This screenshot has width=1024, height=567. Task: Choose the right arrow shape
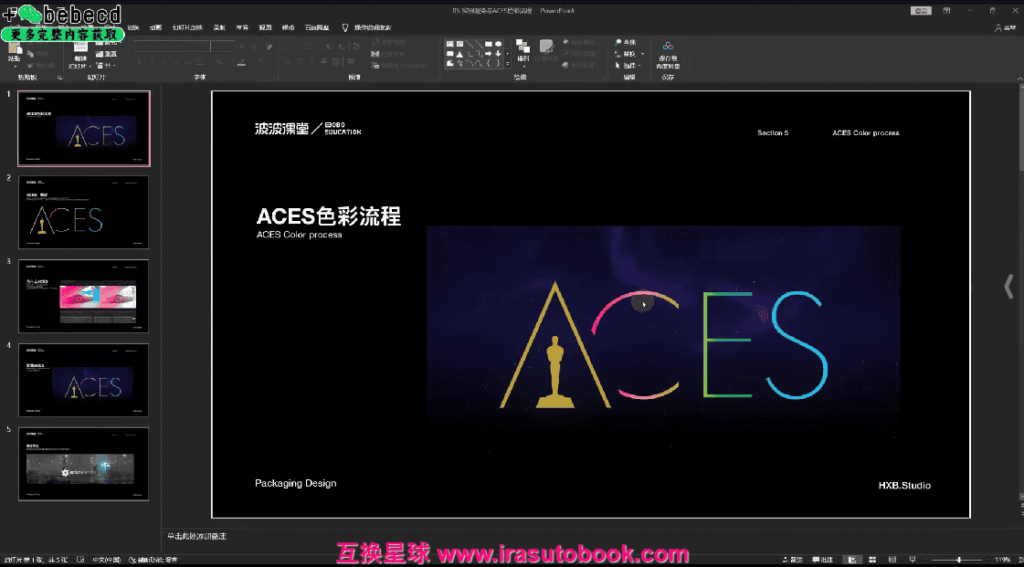click(x=488, y=54)
